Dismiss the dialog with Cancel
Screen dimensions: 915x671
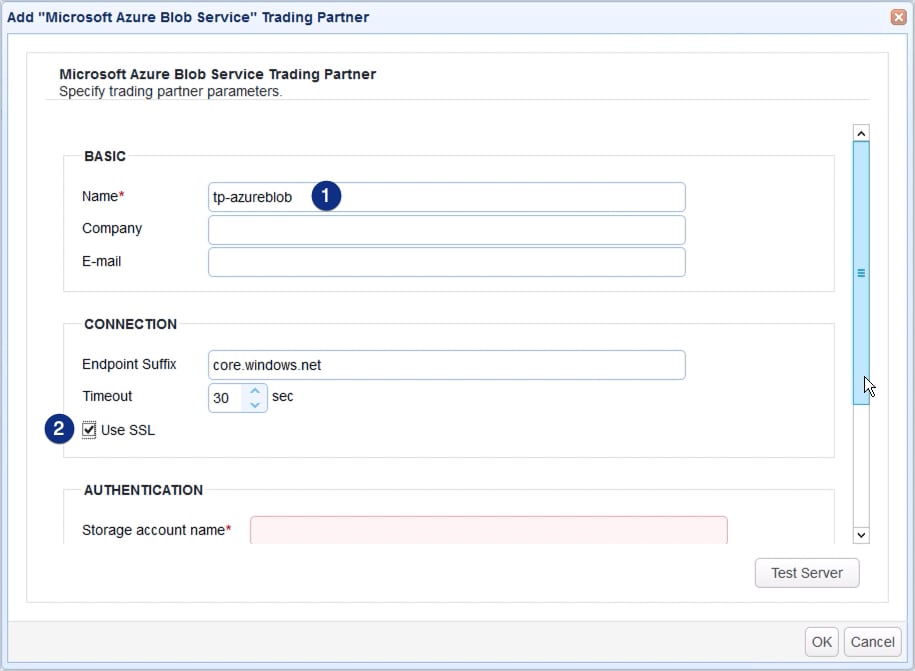click(871, 642)
